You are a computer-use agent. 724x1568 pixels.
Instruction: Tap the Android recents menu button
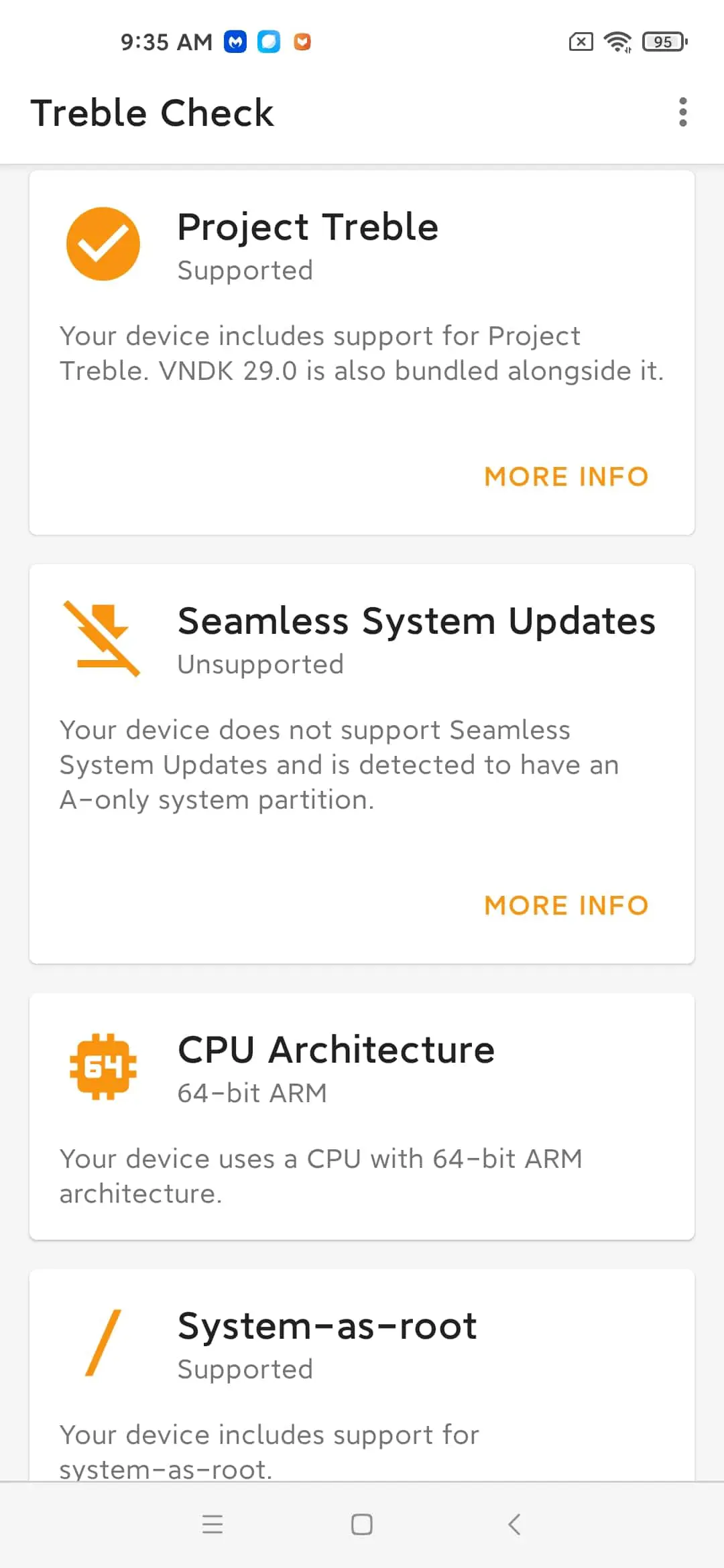pos(213,1524)
